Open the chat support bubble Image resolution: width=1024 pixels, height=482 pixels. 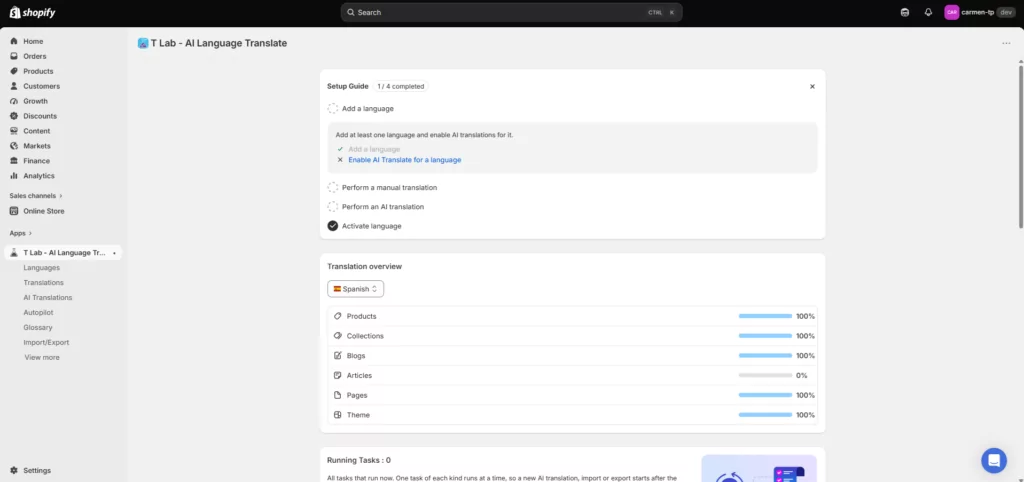(994, 460)
